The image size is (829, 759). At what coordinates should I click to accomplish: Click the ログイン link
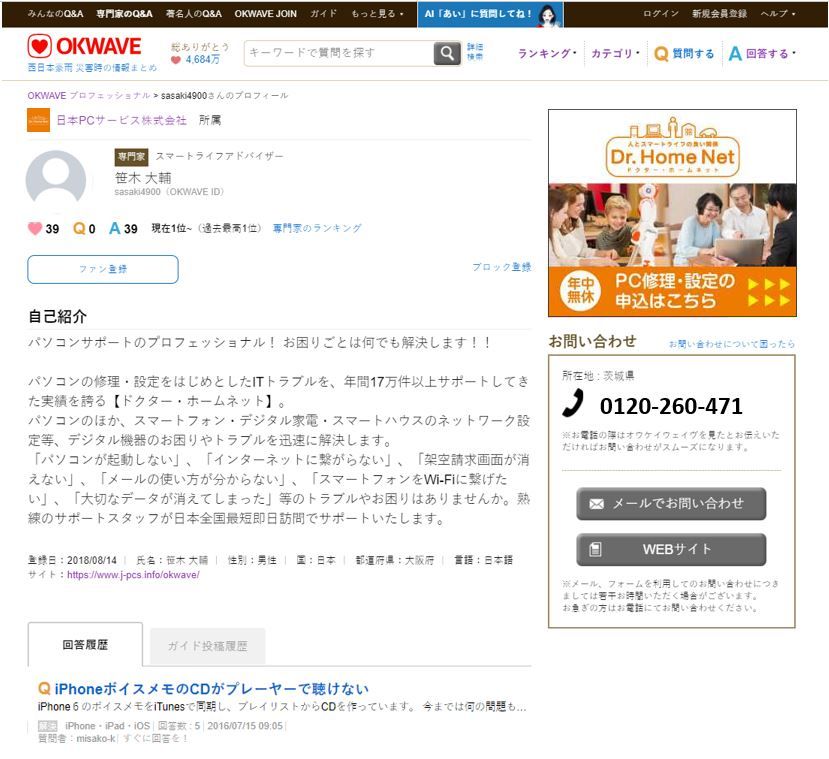[x=661, y=14]
